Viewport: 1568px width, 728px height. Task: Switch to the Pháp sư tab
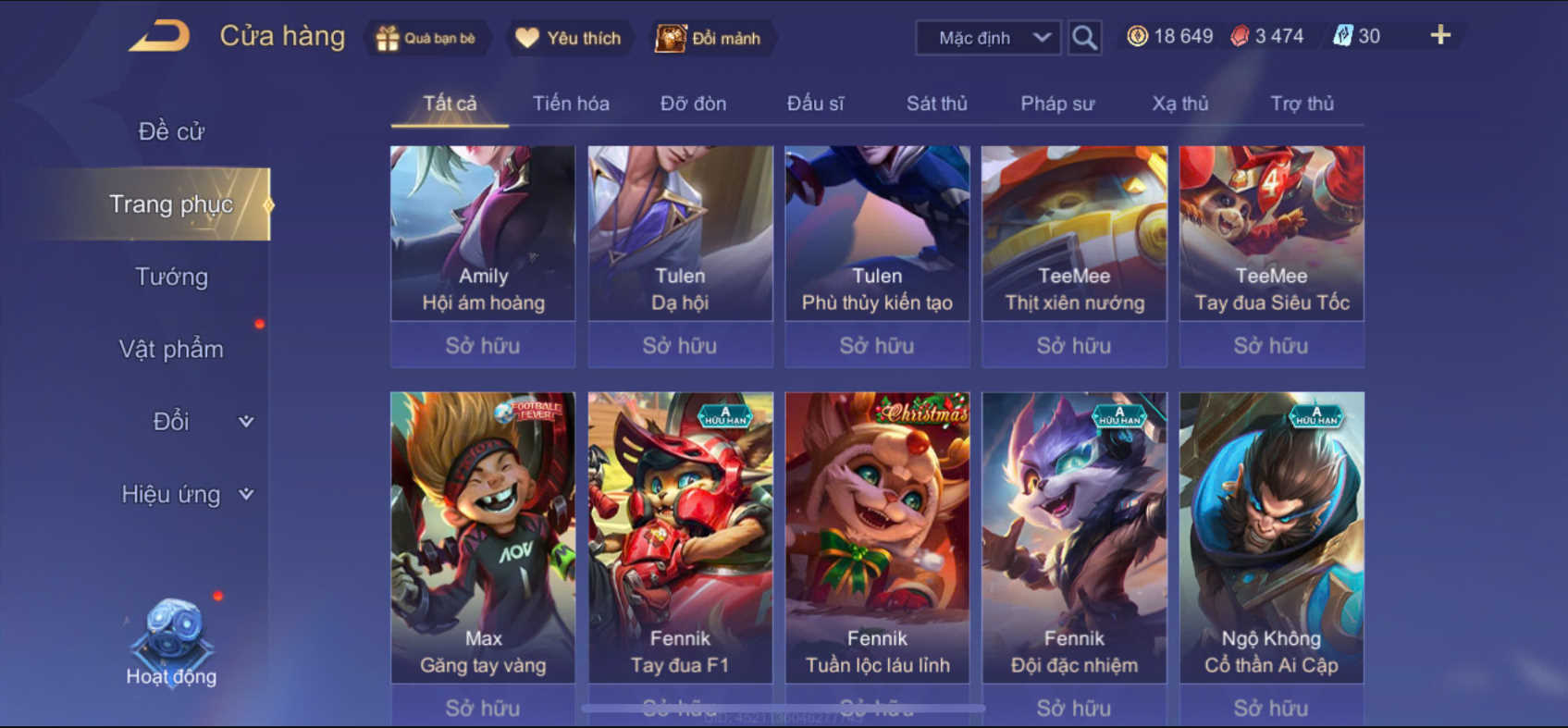pyautogui.click(x=1057, y=104)
